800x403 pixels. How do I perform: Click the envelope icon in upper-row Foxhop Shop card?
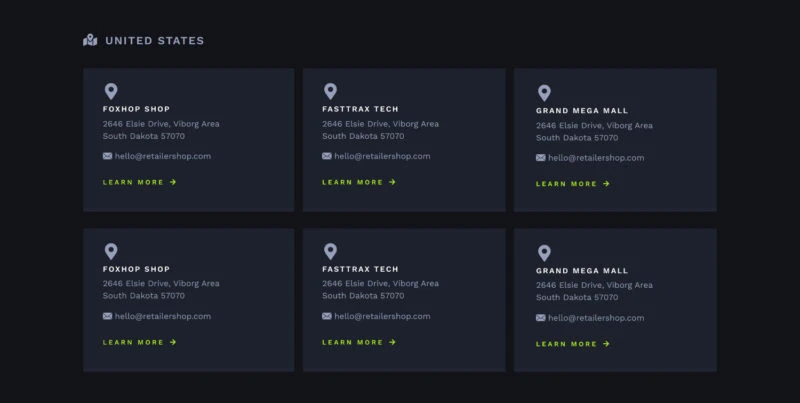pyautogui.click(x=107, y=156)
